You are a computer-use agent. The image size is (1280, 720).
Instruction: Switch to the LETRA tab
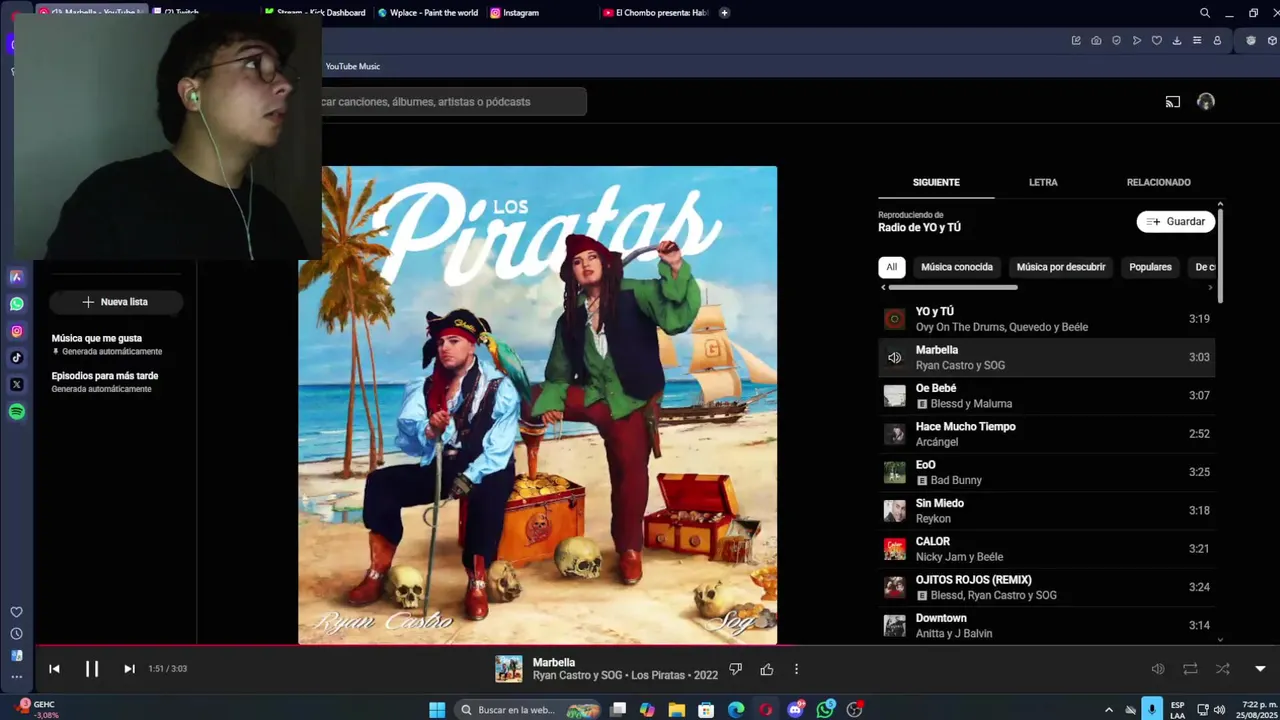(1043, 182)
